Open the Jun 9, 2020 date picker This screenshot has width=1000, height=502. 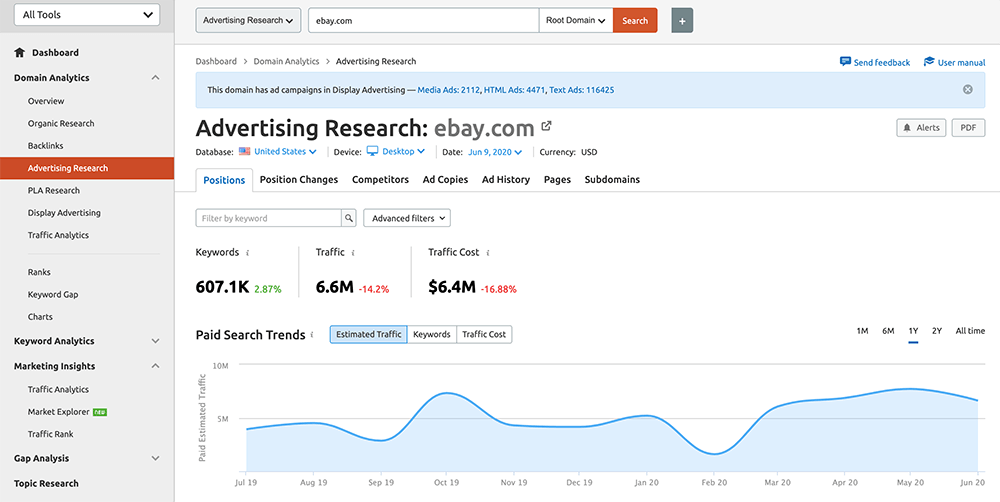[x=495, y=152]
